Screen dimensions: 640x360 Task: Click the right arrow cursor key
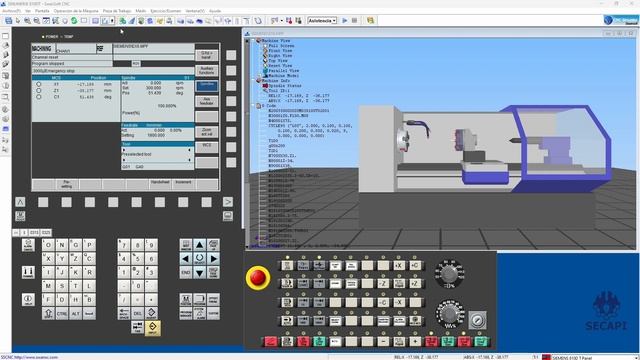tap(213, 259)
